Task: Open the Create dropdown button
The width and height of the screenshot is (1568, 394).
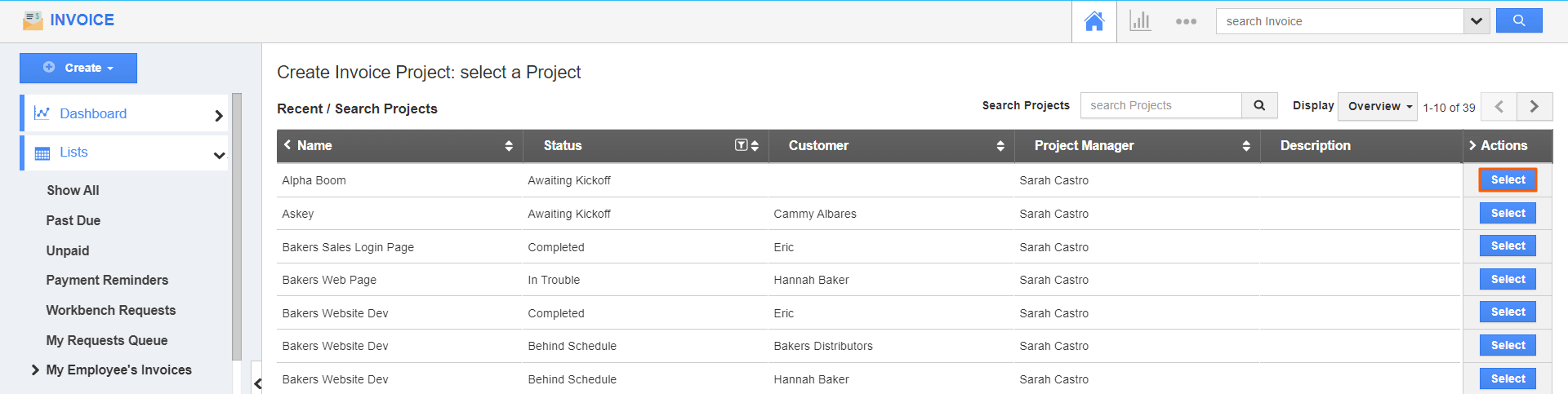Action: [x=78, y=68]
